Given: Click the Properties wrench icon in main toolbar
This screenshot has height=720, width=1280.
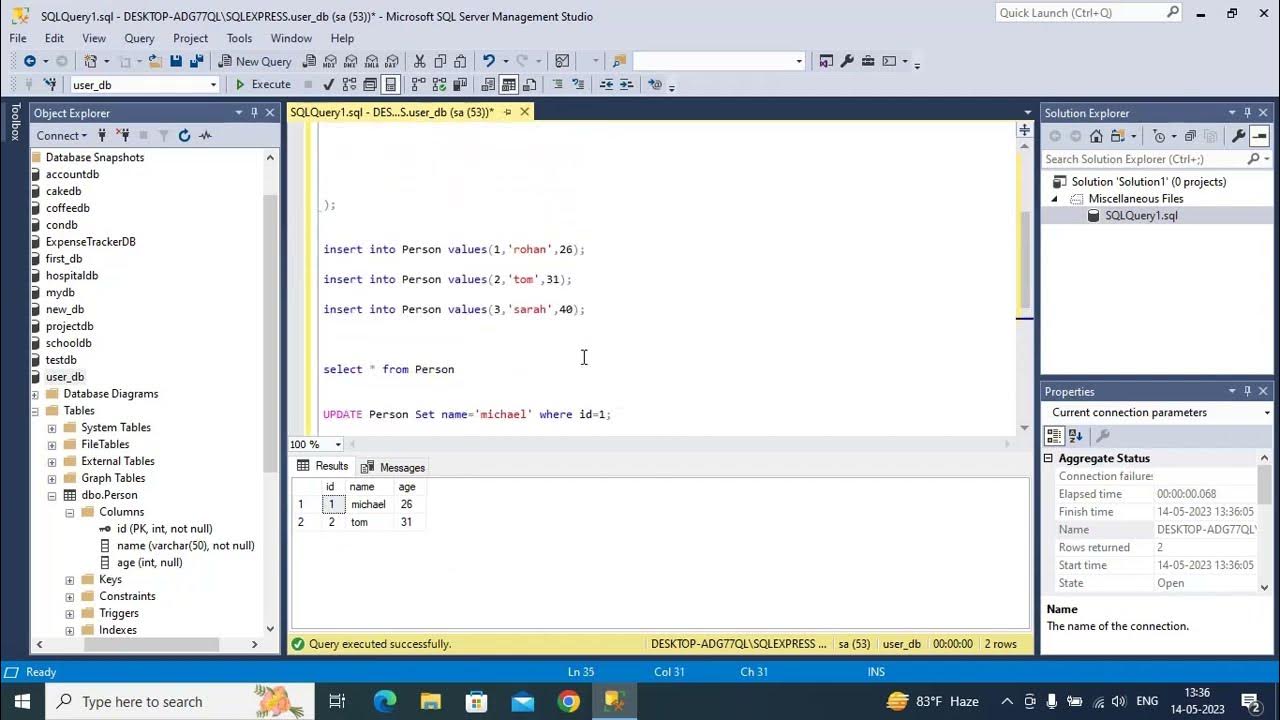Looking at the screenshot, I should point(847,61).
